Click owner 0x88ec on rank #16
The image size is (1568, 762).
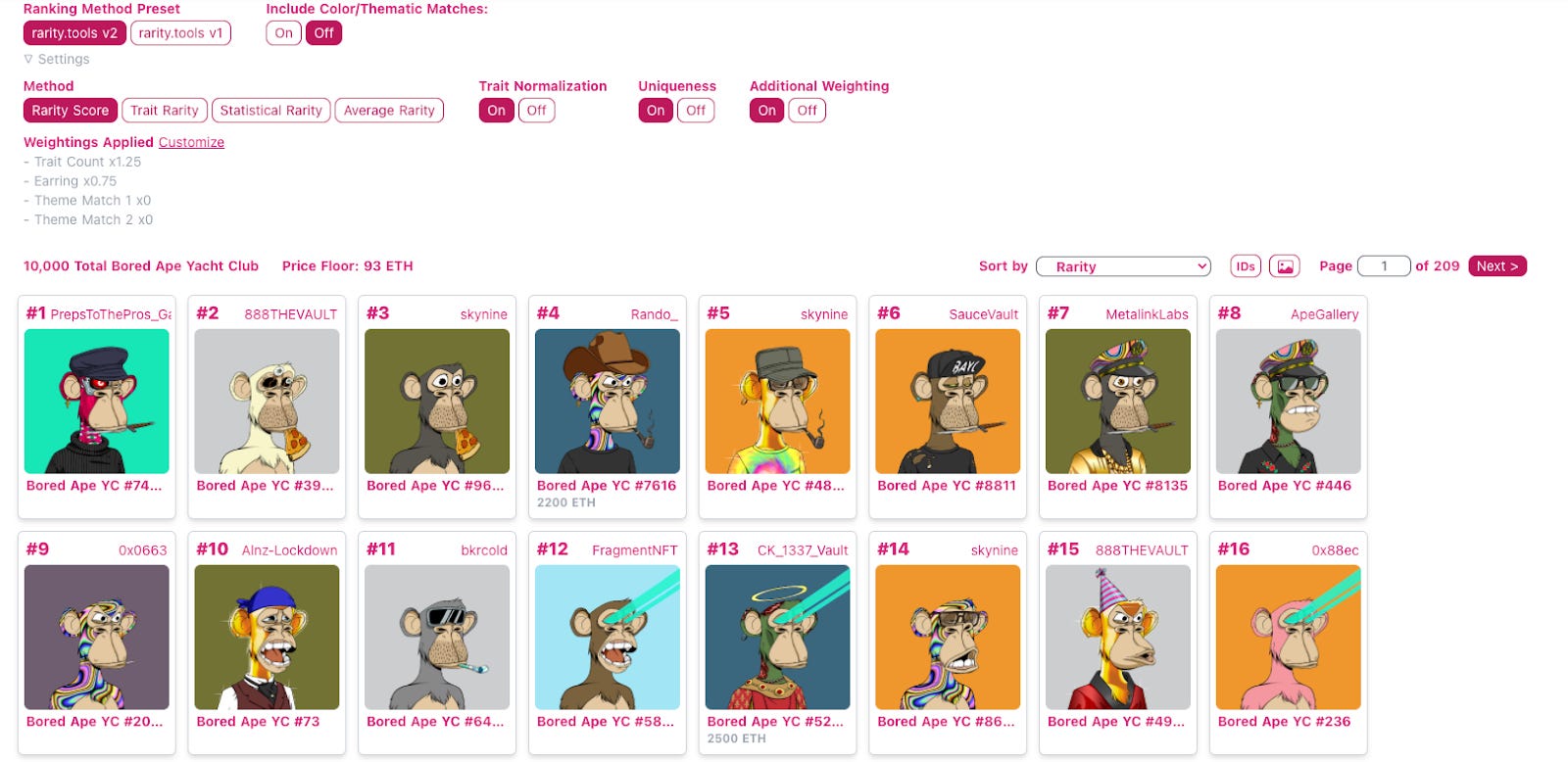pos(1335,550)
